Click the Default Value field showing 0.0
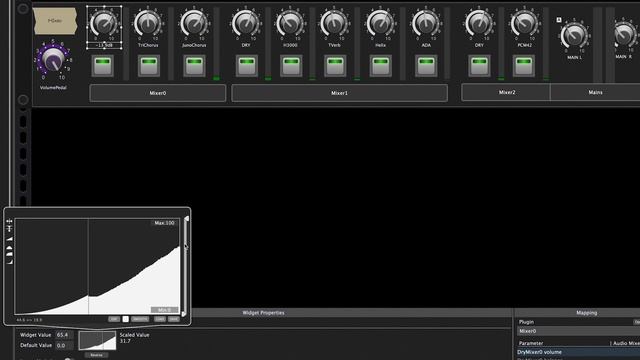The image size is (640, 360). coord(64,345)
